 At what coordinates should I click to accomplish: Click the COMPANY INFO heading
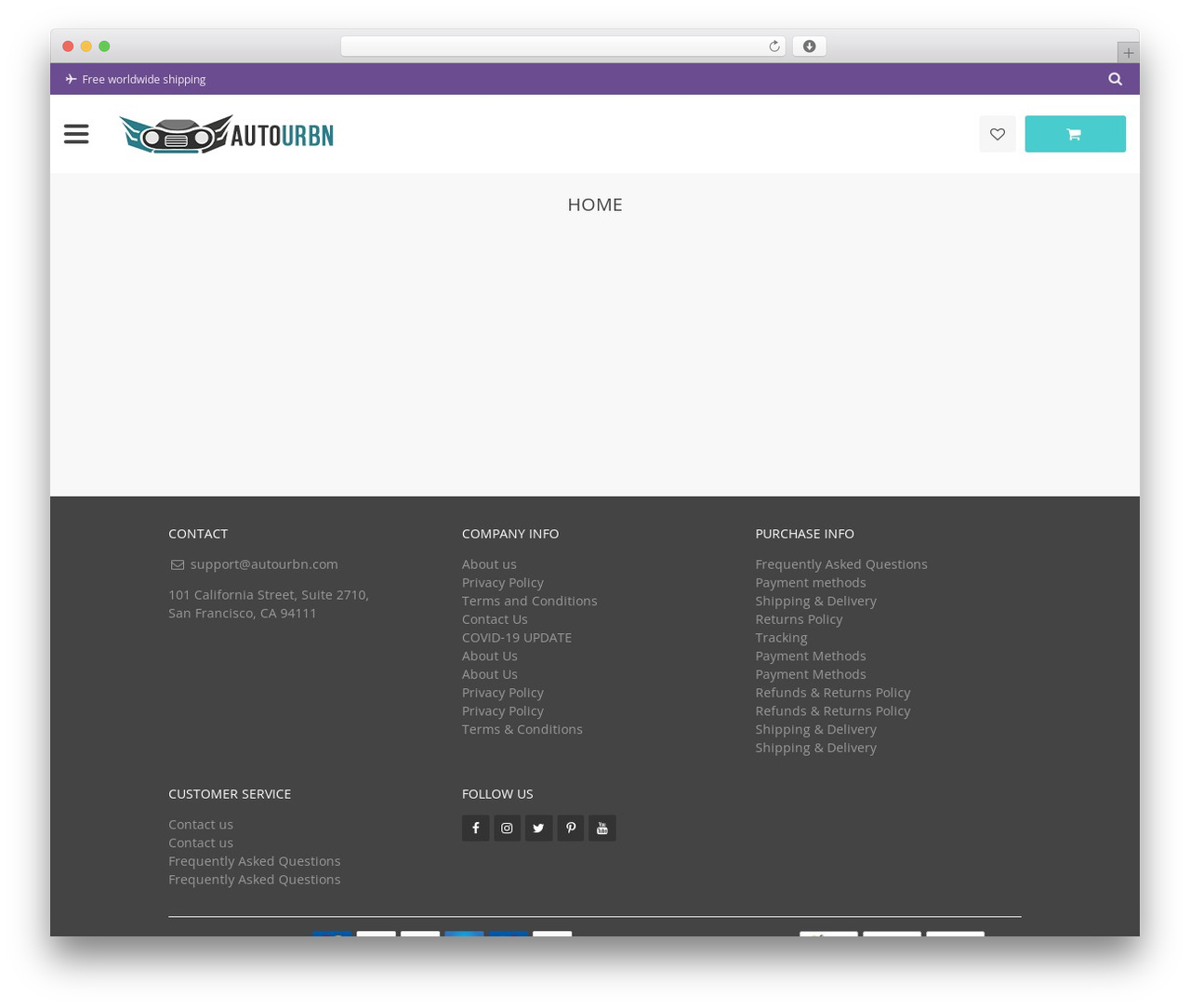point(510,534)
